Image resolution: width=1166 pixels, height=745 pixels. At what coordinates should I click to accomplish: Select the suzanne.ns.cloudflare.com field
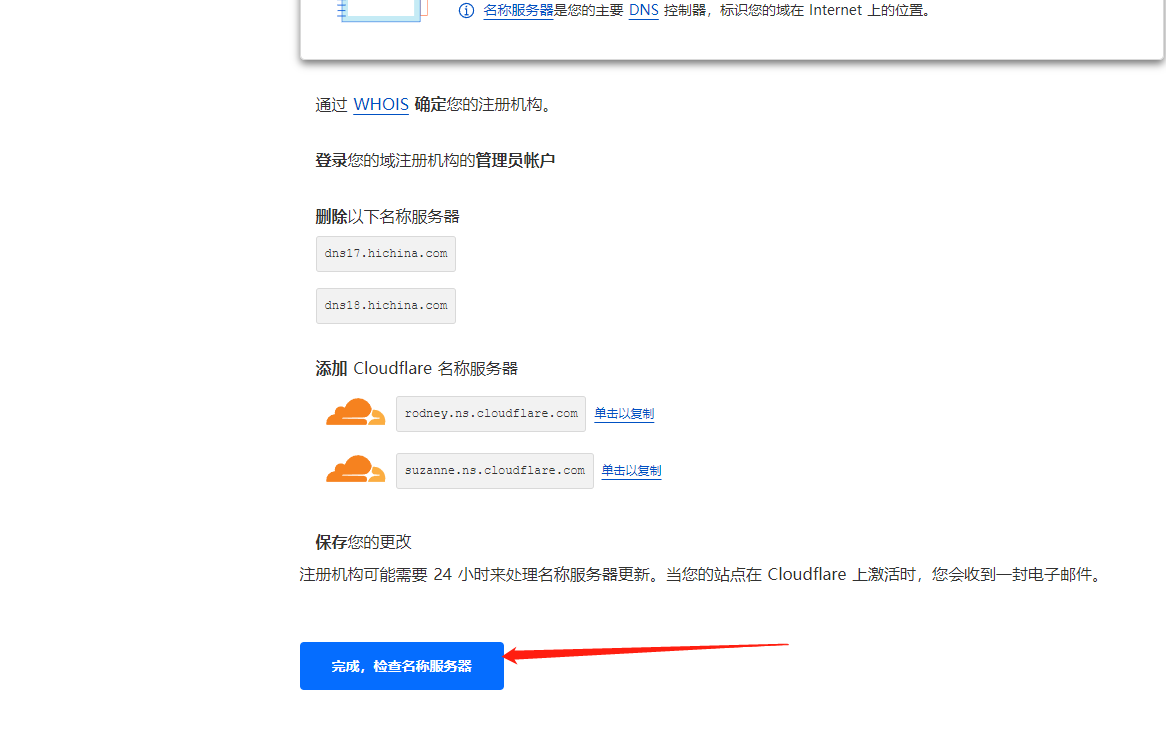[495, 471]
